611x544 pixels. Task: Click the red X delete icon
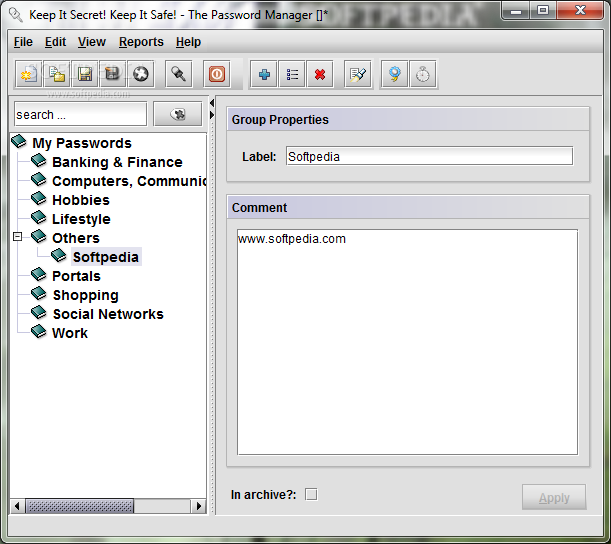(320, 74)
